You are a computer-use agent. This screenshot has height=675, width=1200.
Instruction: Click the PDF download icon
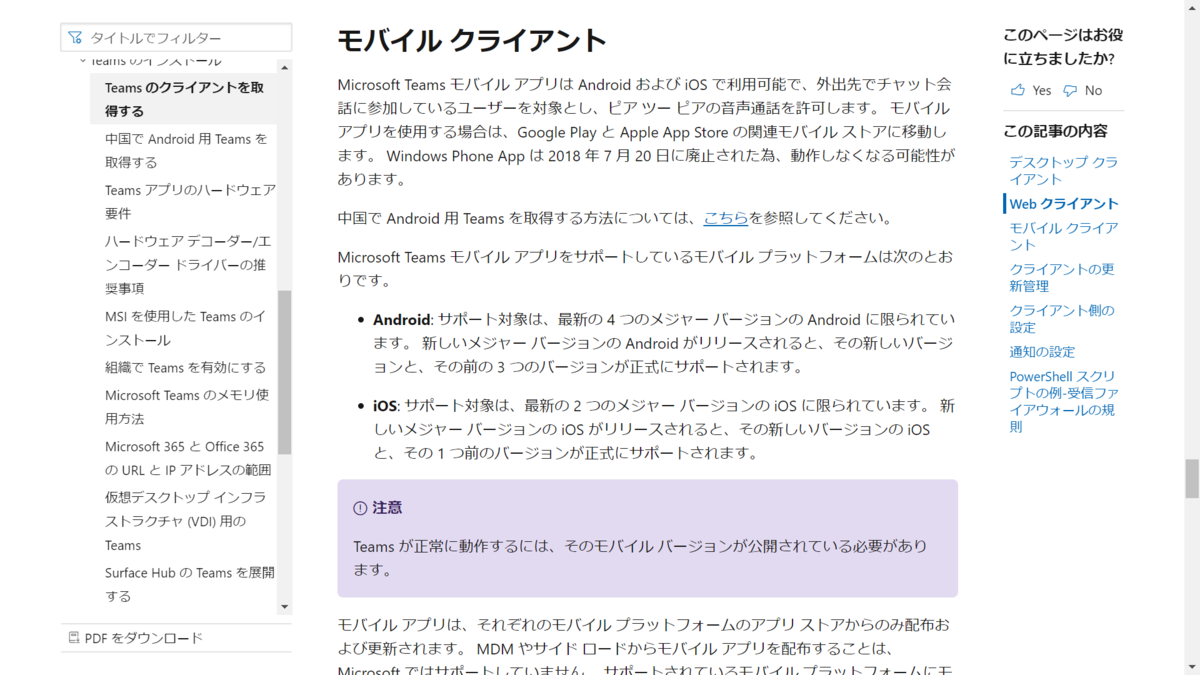74,638
